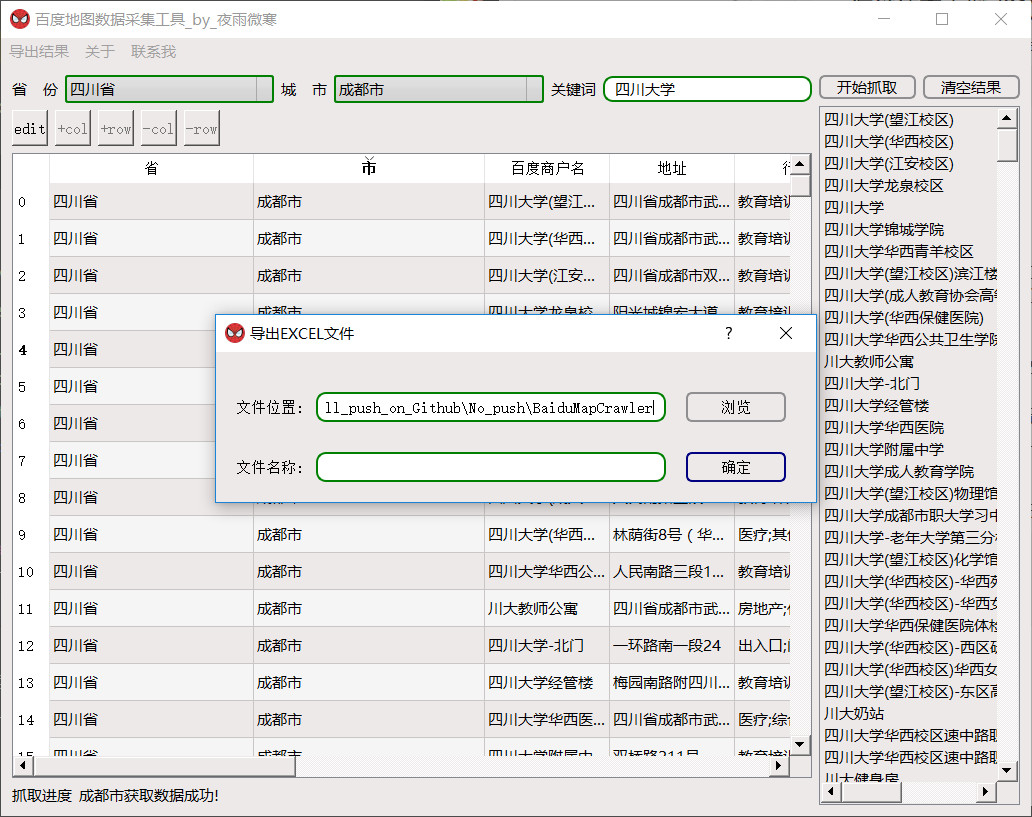Viewport: 1032px width, 817px height.
Task: Select 川大奶站 in the results list
Action: pyautogui.click(x=910, y=713)
